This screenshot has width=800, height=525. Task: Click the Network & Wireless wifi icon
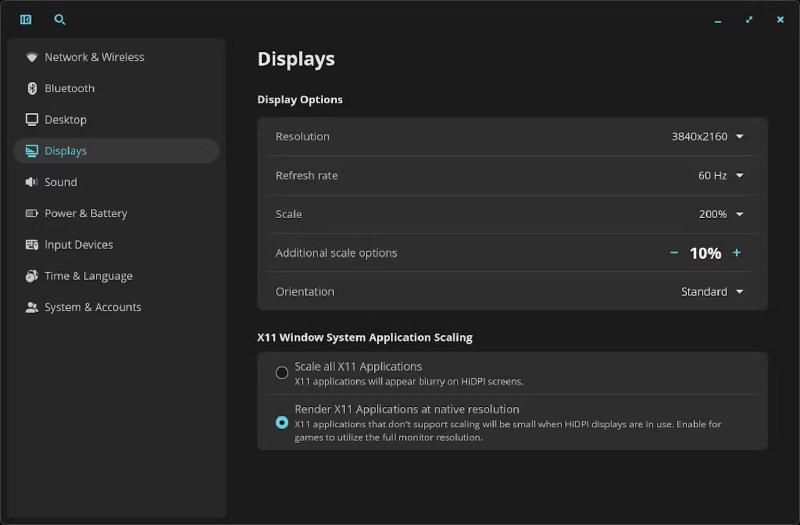coord(32,57)
